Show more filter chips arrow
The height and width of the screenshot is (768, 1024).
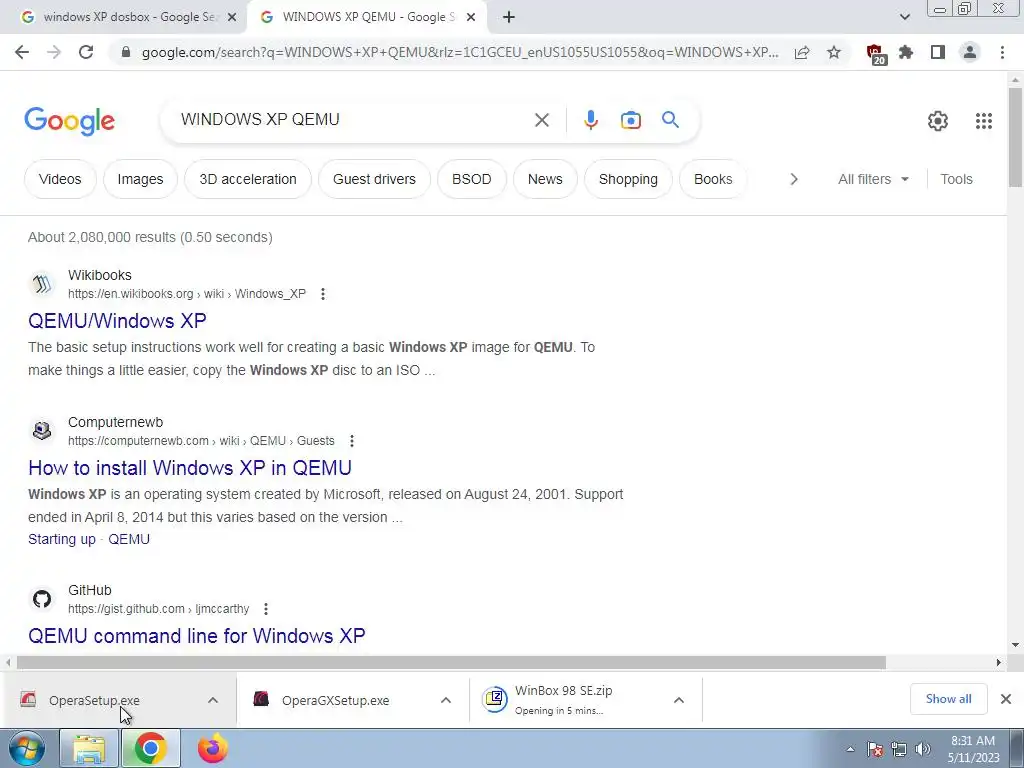[793, 179]
